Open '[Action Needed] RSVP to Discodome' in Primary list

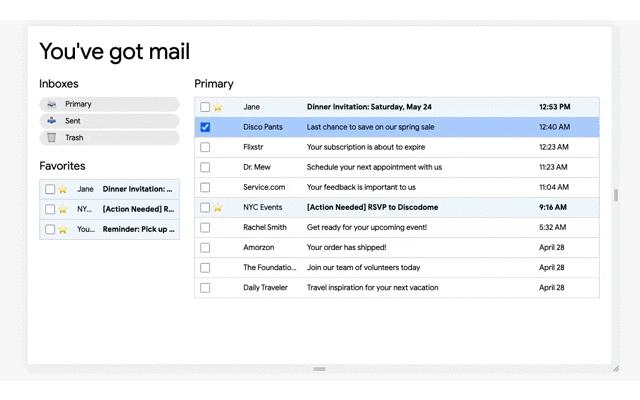[372, 207]
